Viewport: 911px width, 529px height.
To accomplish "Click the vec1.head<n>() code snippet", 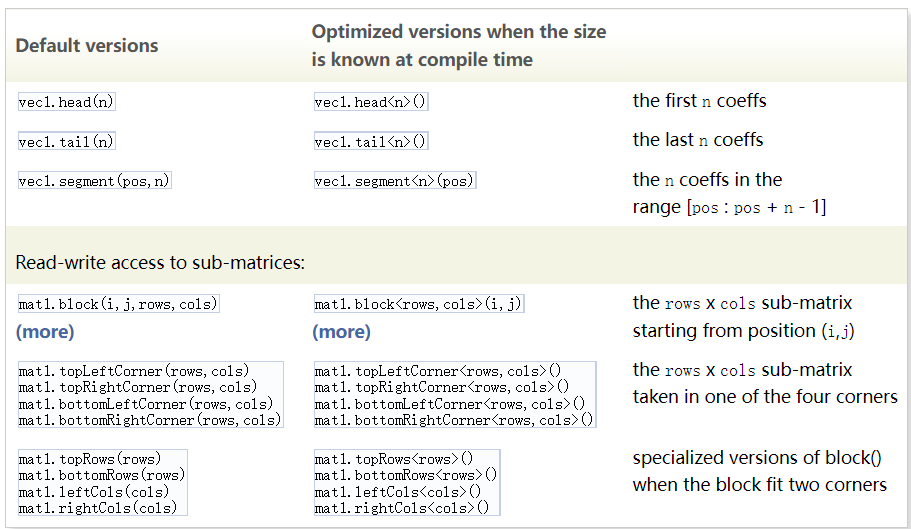I will point(371,102).
